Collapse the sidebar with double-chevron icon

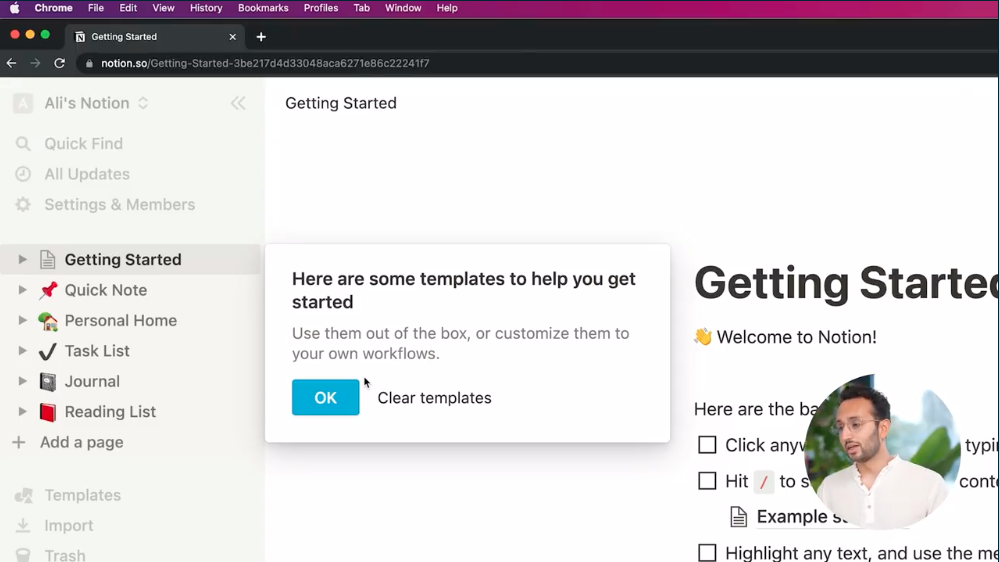pos(238,103)
